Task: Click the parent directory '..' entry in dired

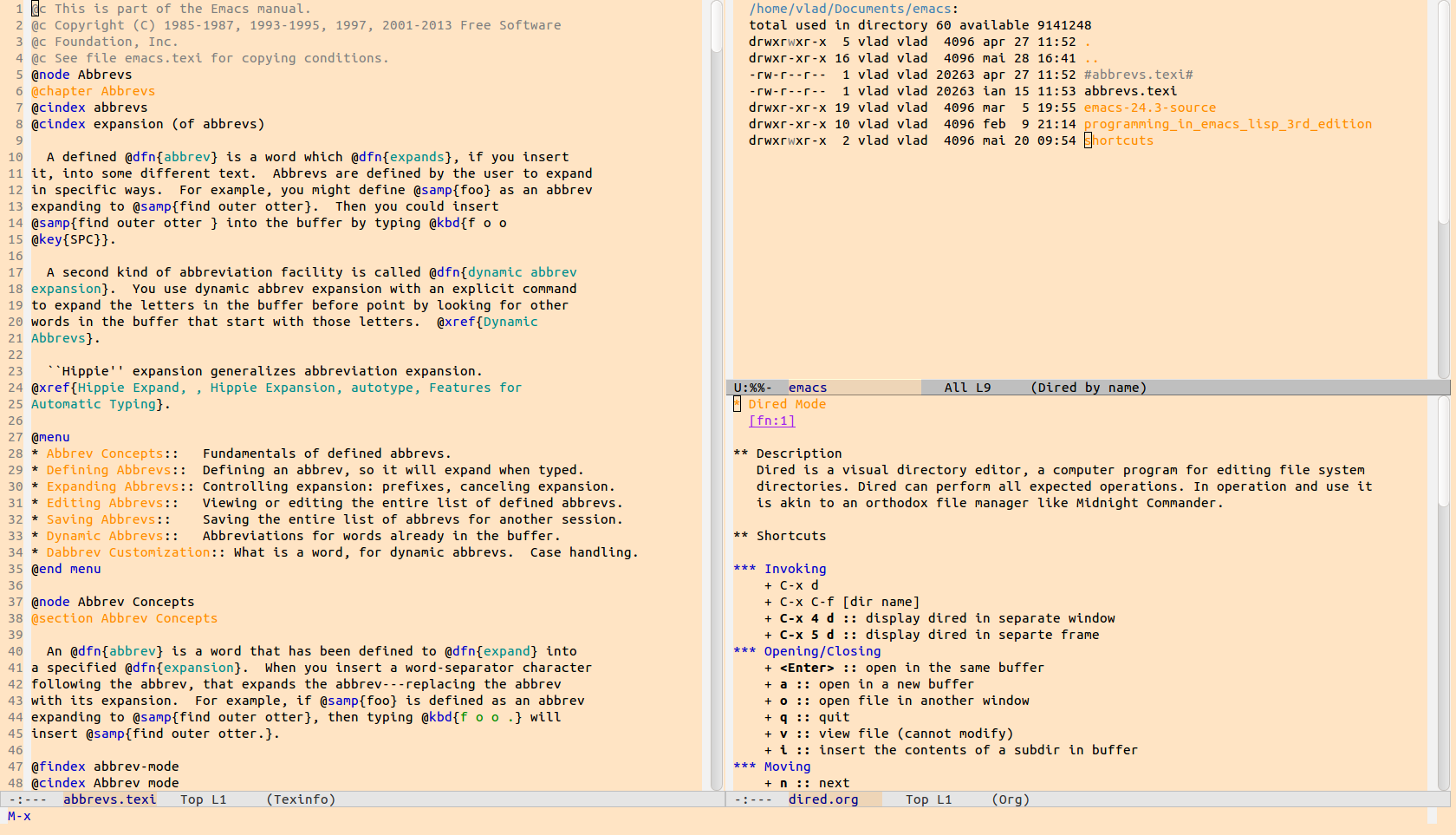Action: [x=1091, y=58]
